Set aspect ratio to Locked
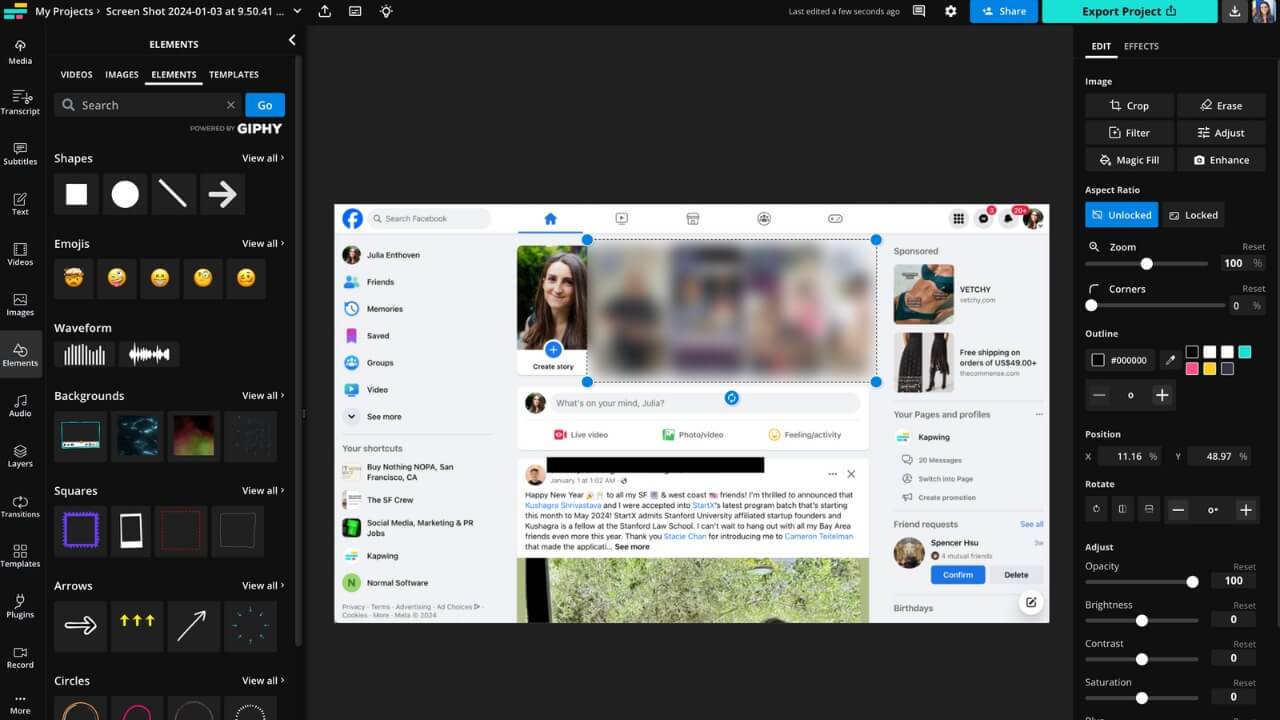 click(1194, 215)
